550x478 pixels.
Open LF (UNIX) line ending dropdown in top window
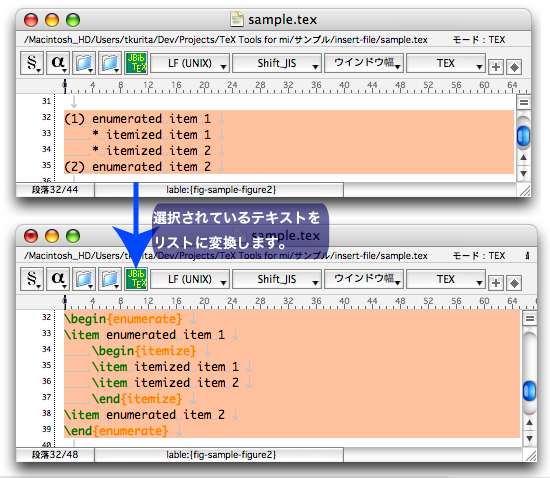[190, 63]
